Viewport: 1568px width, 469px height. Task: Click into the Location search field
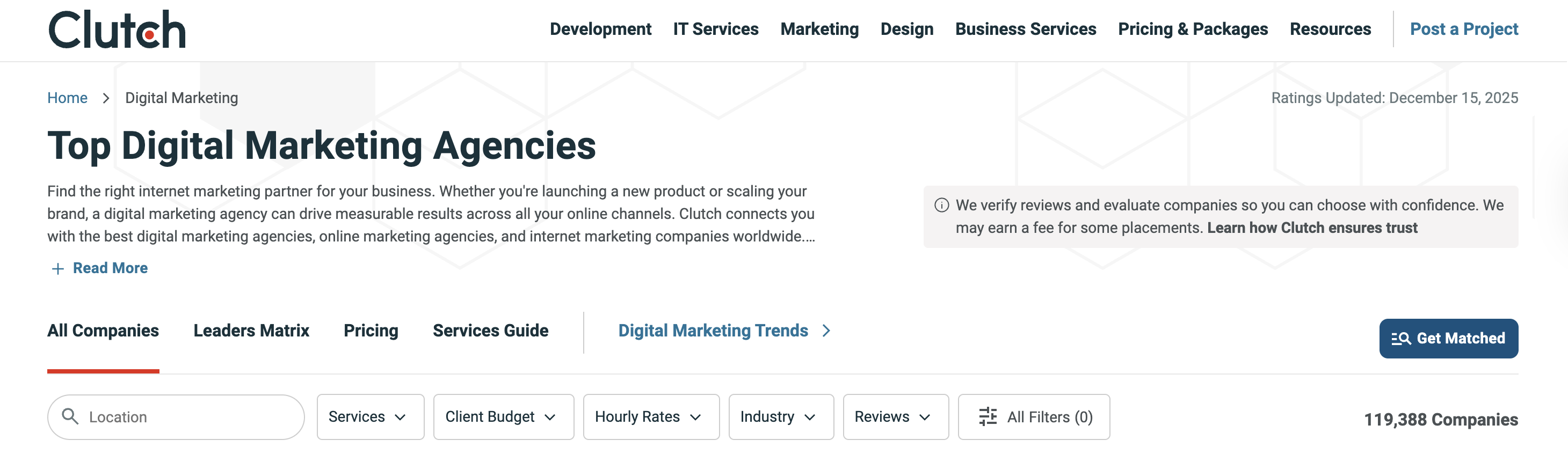(x=176, y=417)
